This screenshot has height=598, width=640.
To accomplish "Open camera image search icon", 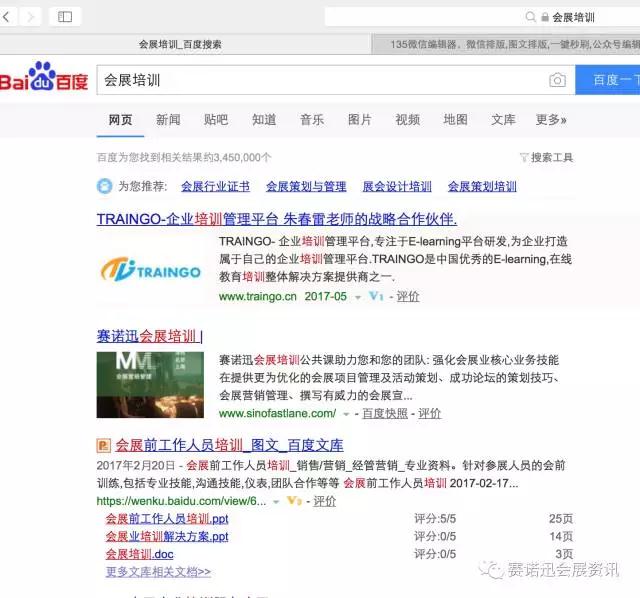I will coord(557,80).
